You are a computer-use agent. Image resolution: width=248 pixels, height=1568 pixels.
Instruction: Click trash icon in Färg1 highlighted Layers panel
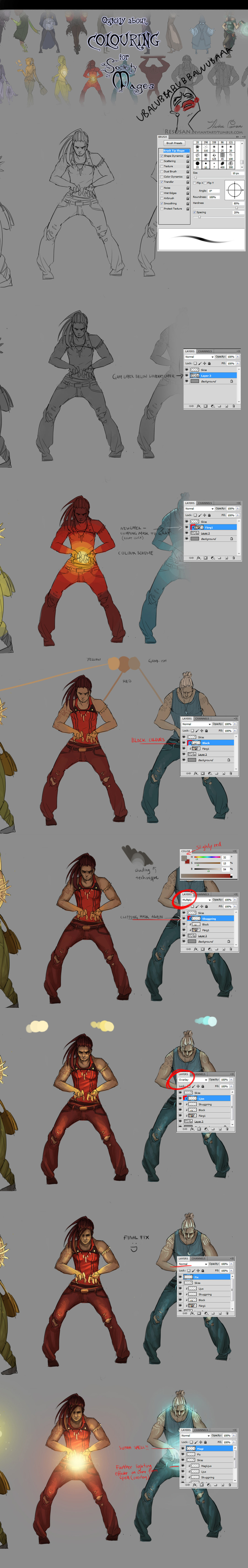pyautogui.click(x=233, y=558)
